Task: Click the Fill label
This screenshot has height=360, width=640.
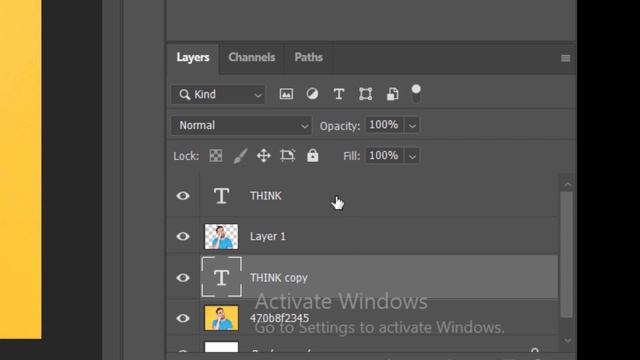Action: [x=351, y=156]
